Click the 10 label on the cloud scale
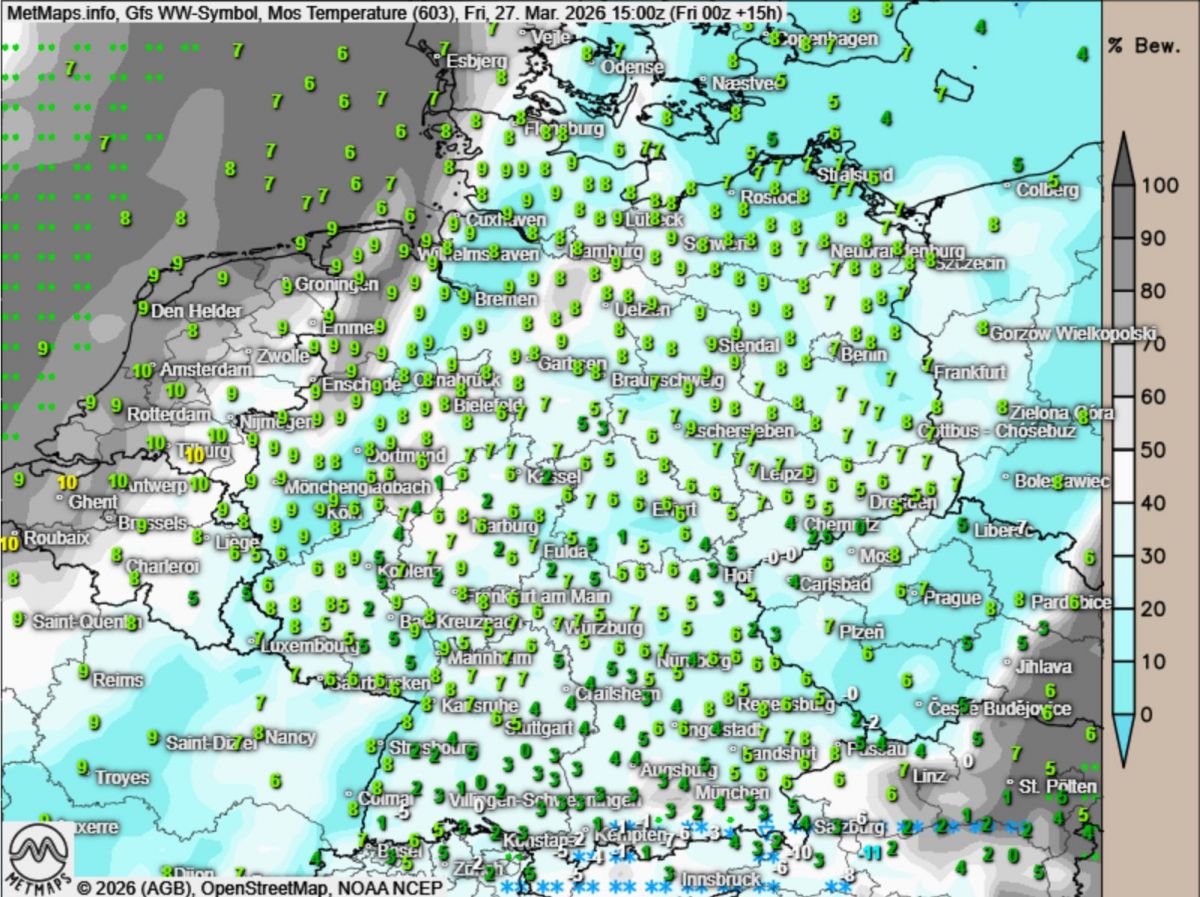Screen dimensions: 1200x897 1153,661
